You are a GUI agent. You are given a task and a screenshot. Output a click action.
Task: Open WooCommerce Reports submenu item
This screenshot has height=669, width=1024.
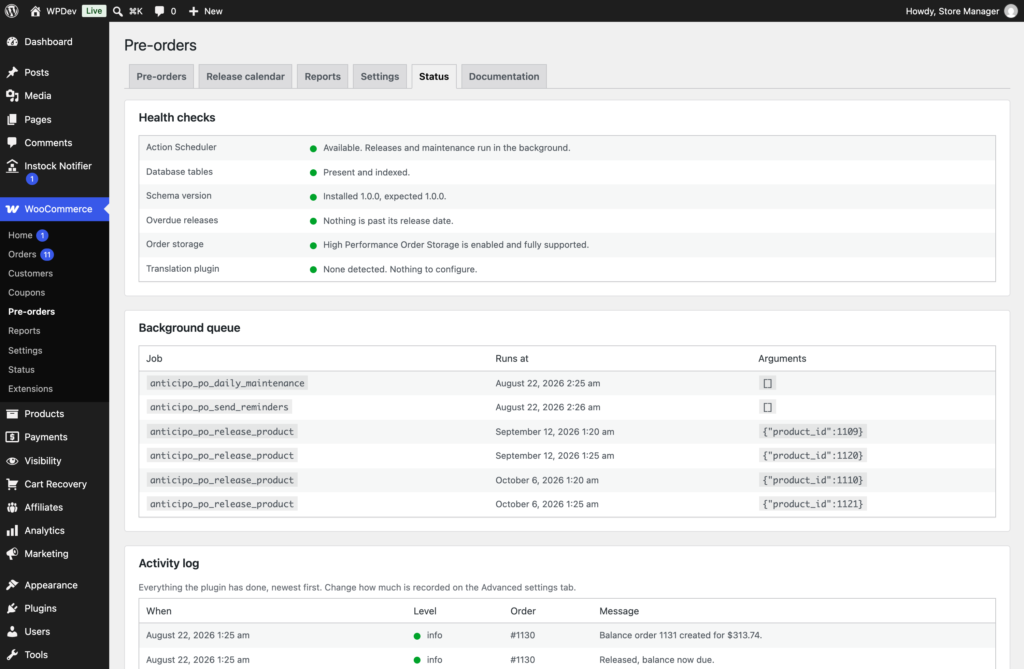pos(24,331)
